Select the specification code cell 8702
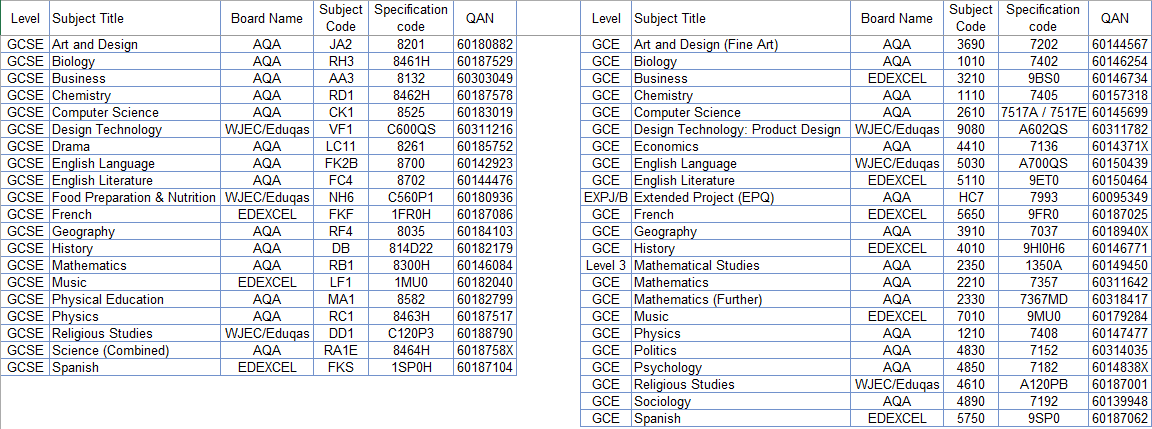 point(411,181)
